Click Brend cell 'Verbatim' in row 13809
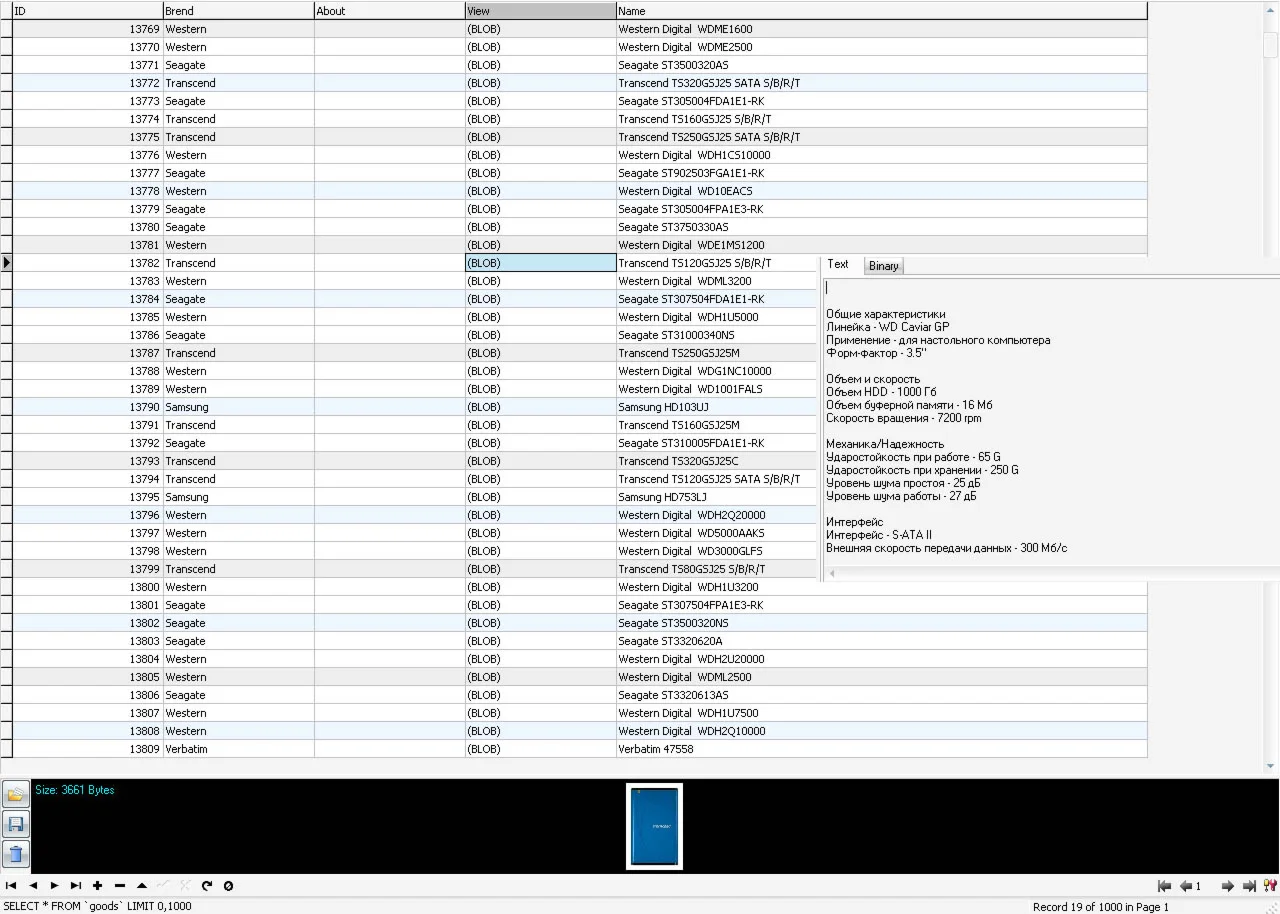 [x=238, y=749]
